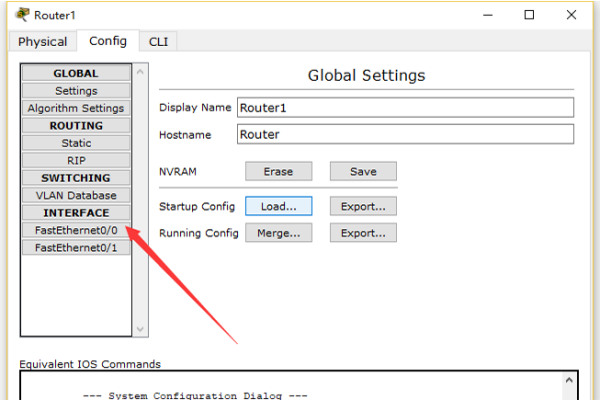Image resolution: width=600 pixels, height=400 pixels.
Task: Switch to the Physical tab
Action: pyautogui.click(x=42, y=42)
